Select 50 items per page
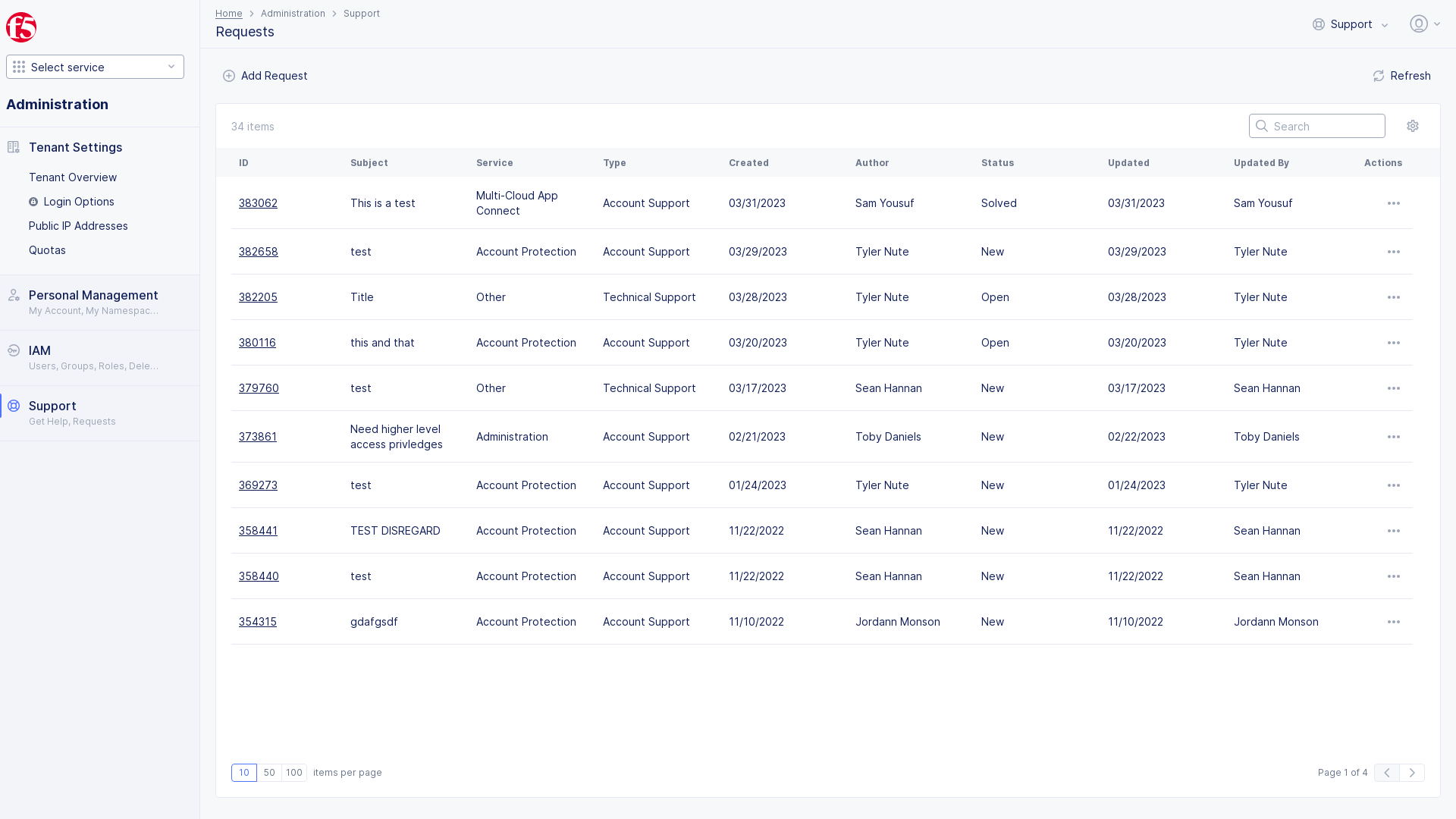 (x=269, y=773)
